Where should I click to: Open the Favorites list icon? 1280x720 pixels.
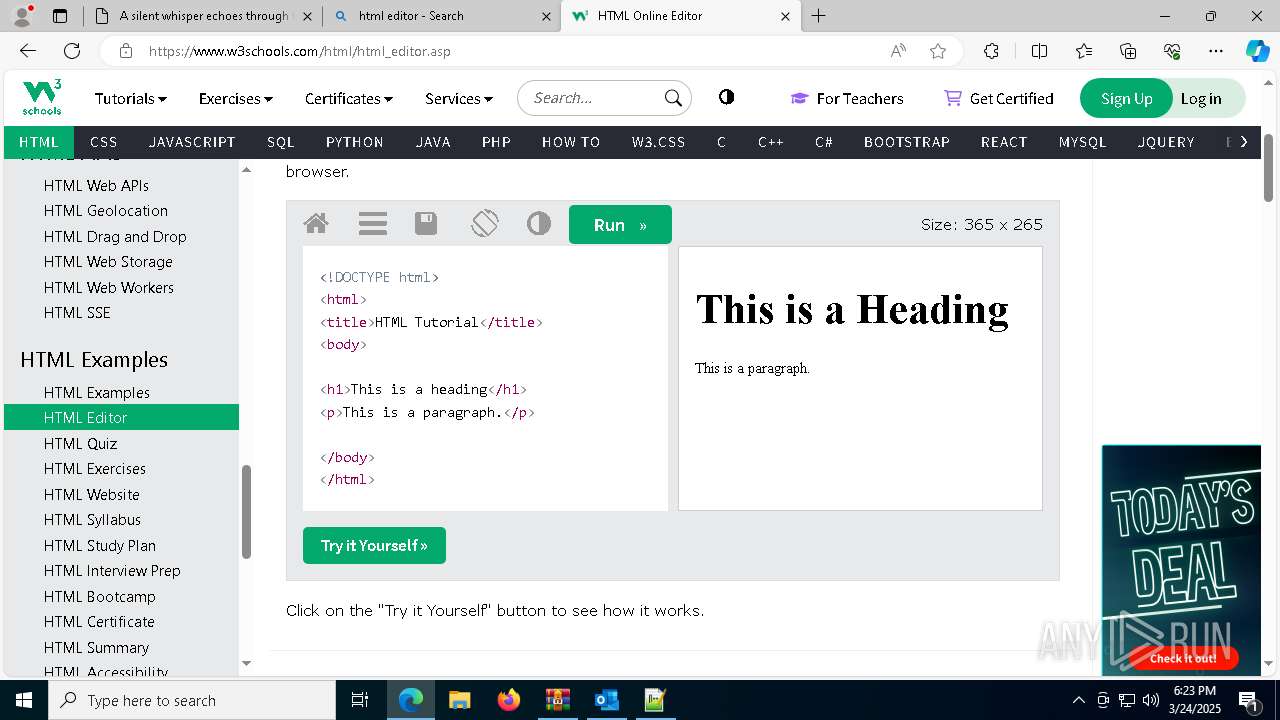pyautogui.click(x=1084, y=51)
